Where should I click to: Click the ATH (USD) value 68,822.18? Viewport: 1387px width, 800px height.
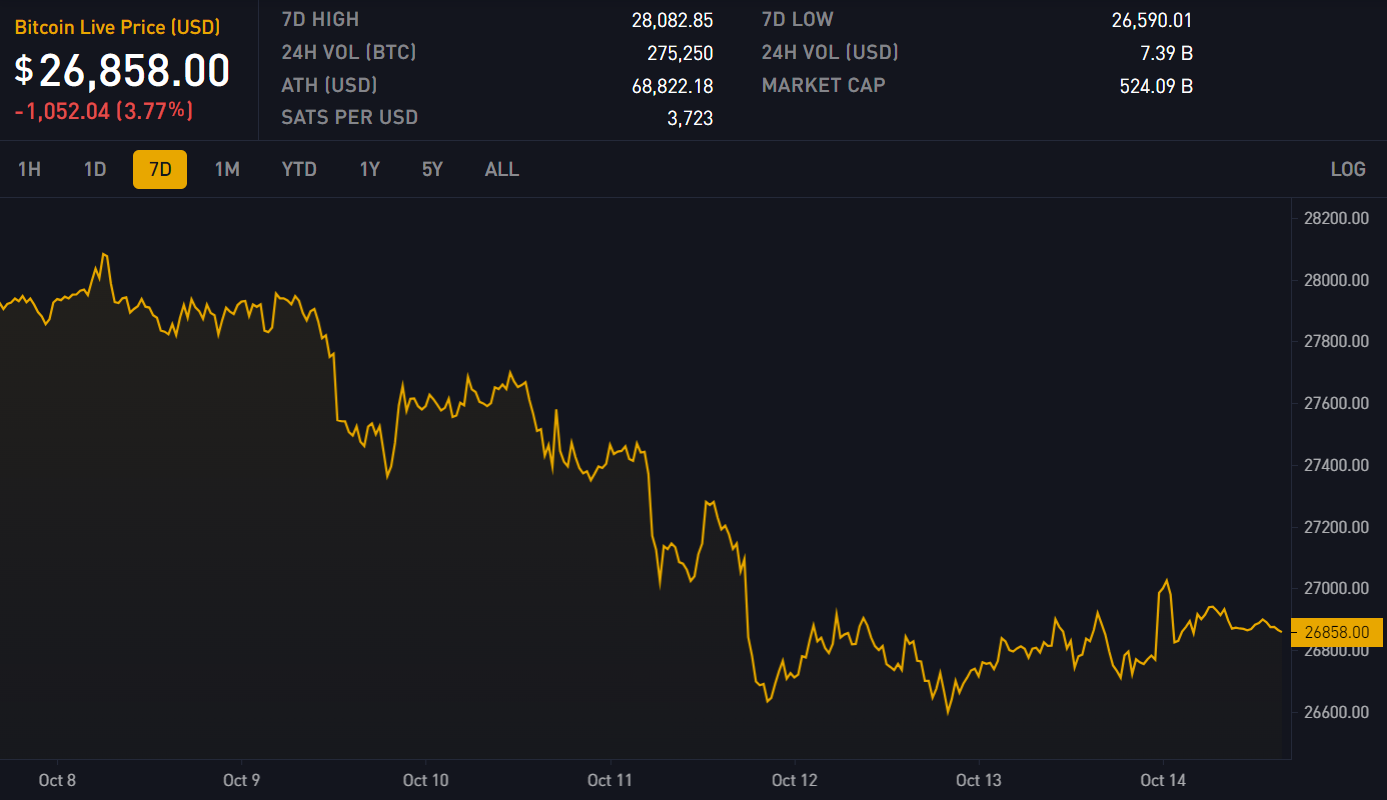tap(672, 86)
